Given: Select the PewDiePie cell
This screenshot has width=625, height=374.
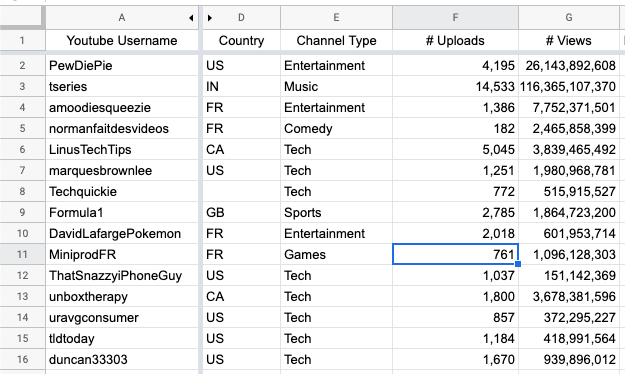Looking at the screenshot, I should 122,65.
